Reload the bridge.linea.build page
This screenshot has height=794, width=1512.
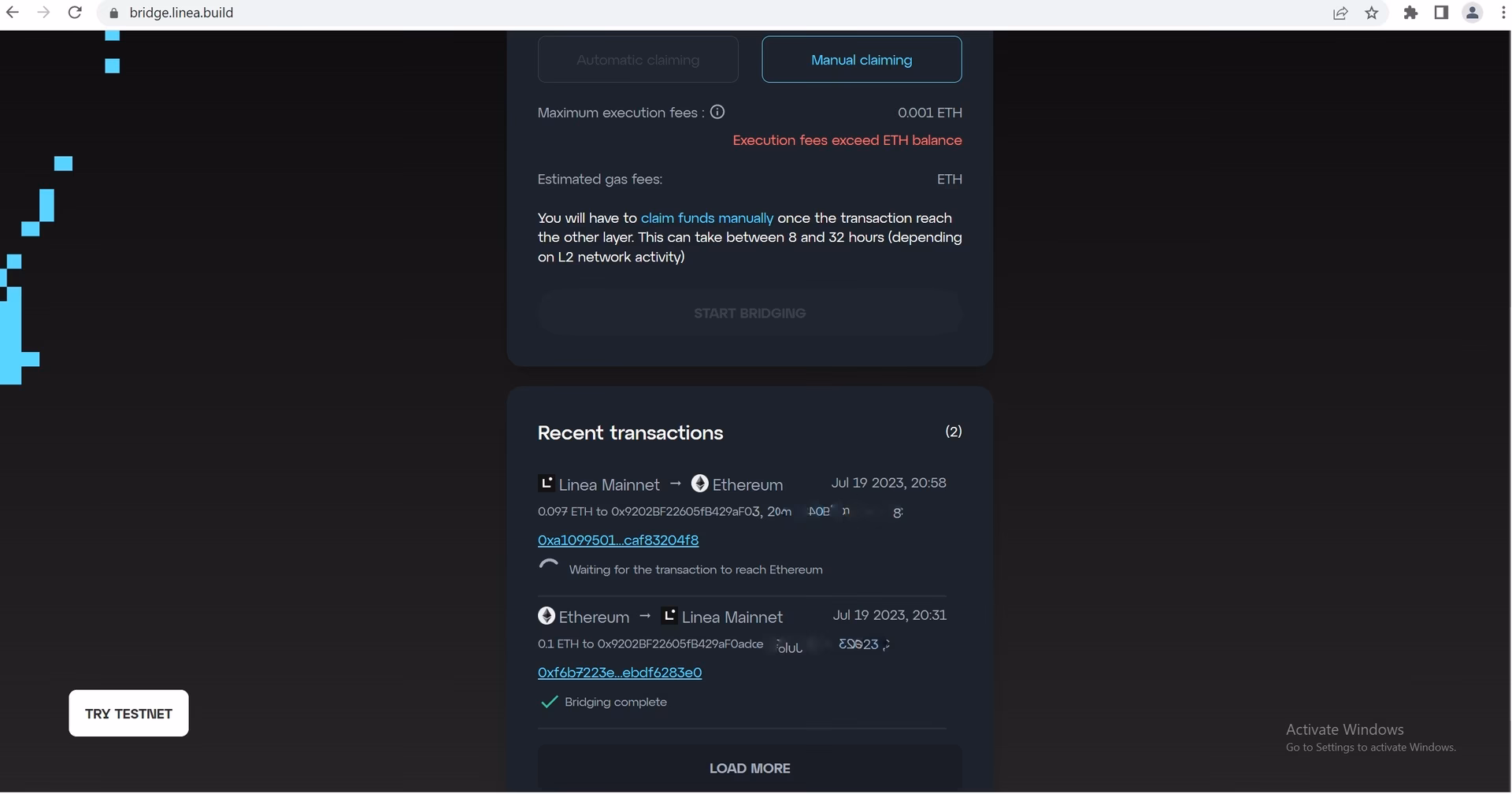[x=75, y=13]
